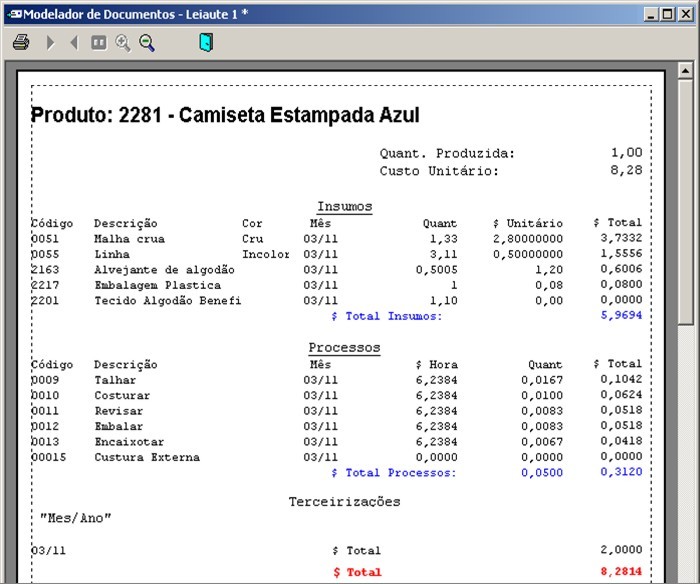Select the underlined Insumos section heading
Viewport: 700px width, 584px height.
[344, 207]
